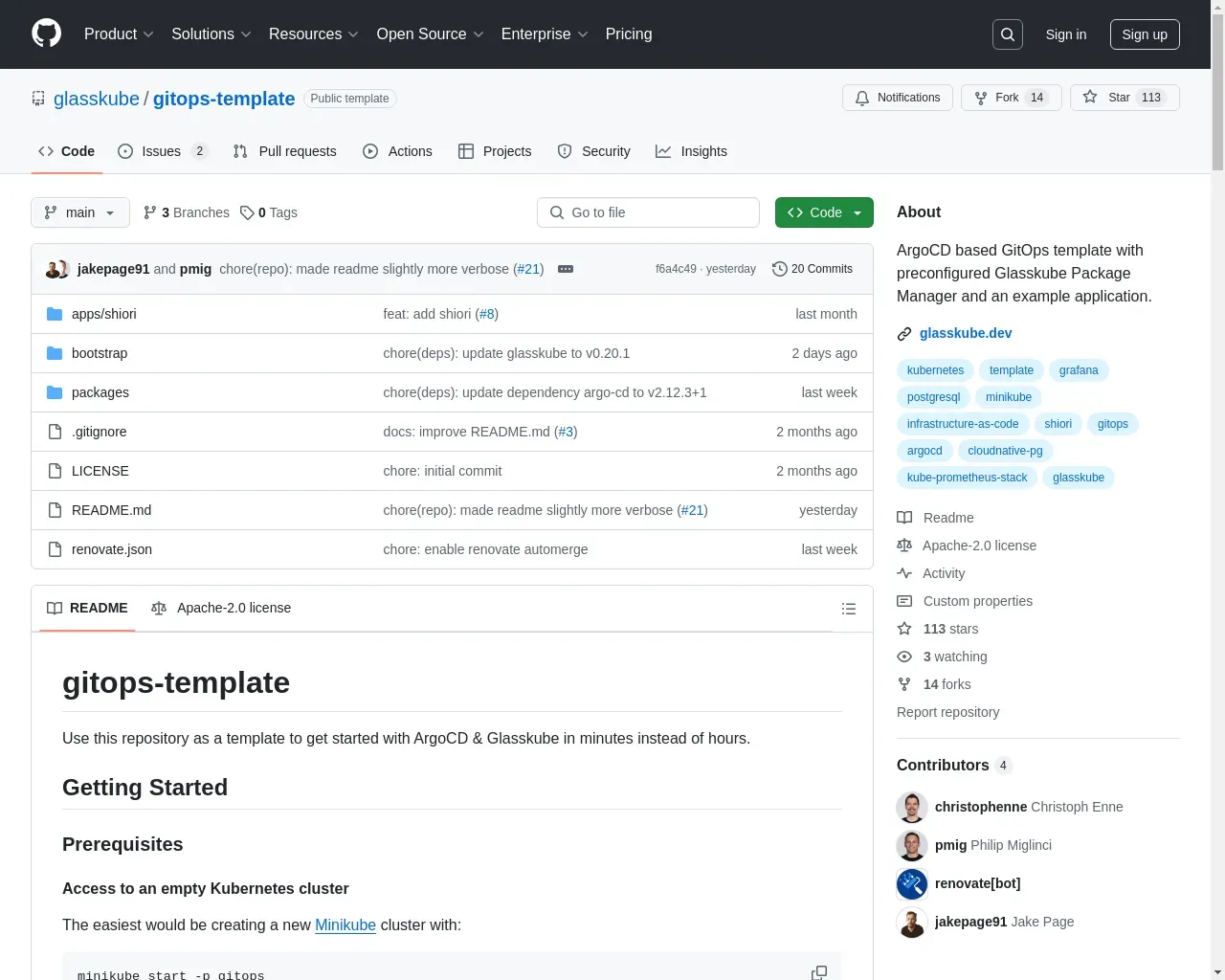Image resolution: width=1225 pixels, height=980 pixels.
Task: Open the Minikube link in README
Action: pos(345,925)
